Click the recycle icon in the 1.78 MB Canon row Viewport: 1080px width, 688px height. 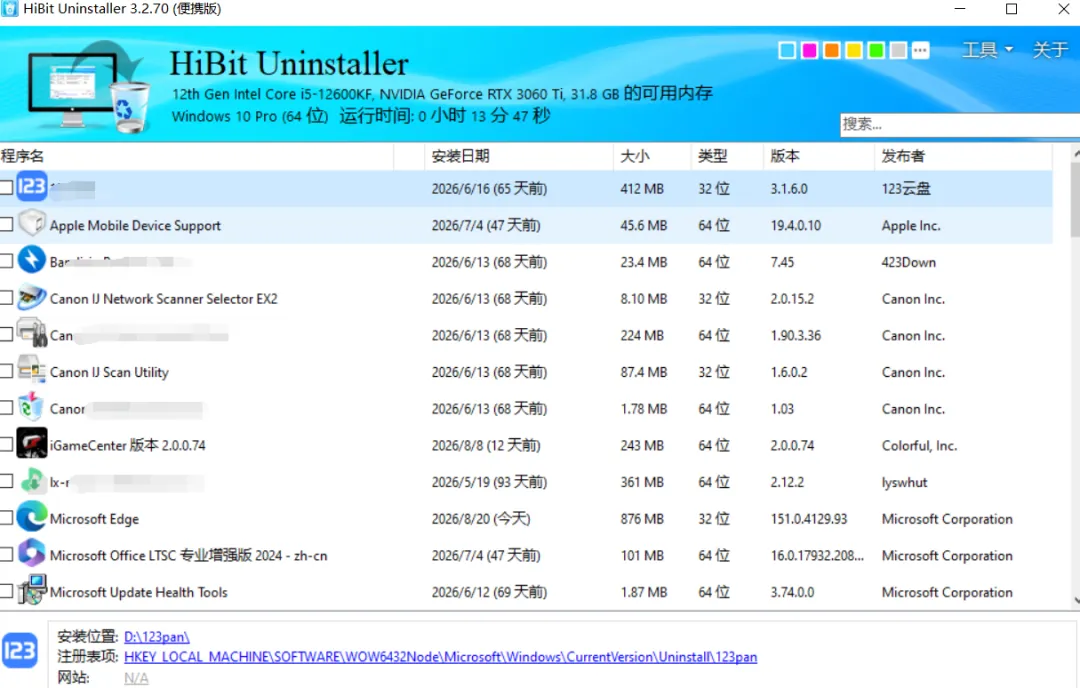(32, 406)
